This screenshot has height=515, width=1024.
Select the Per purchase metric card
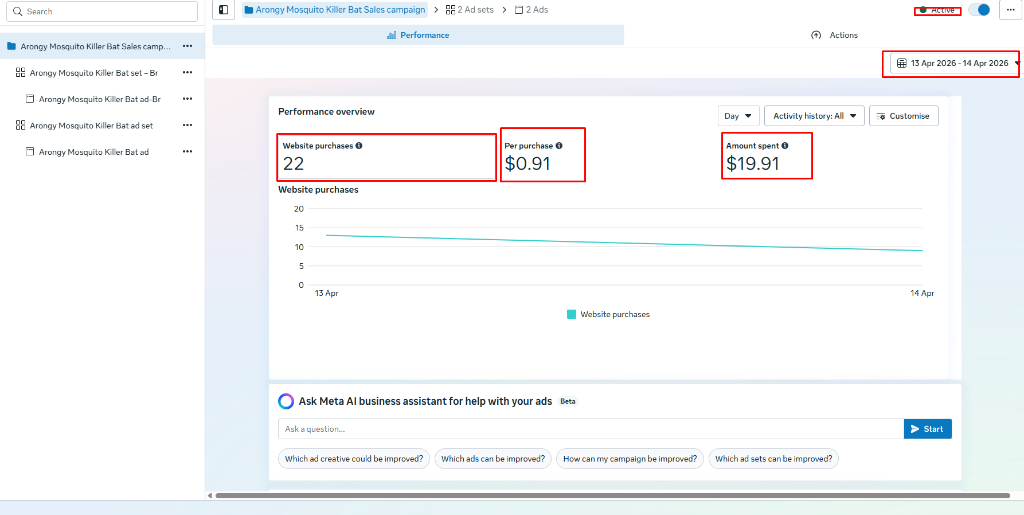[542, 157]
